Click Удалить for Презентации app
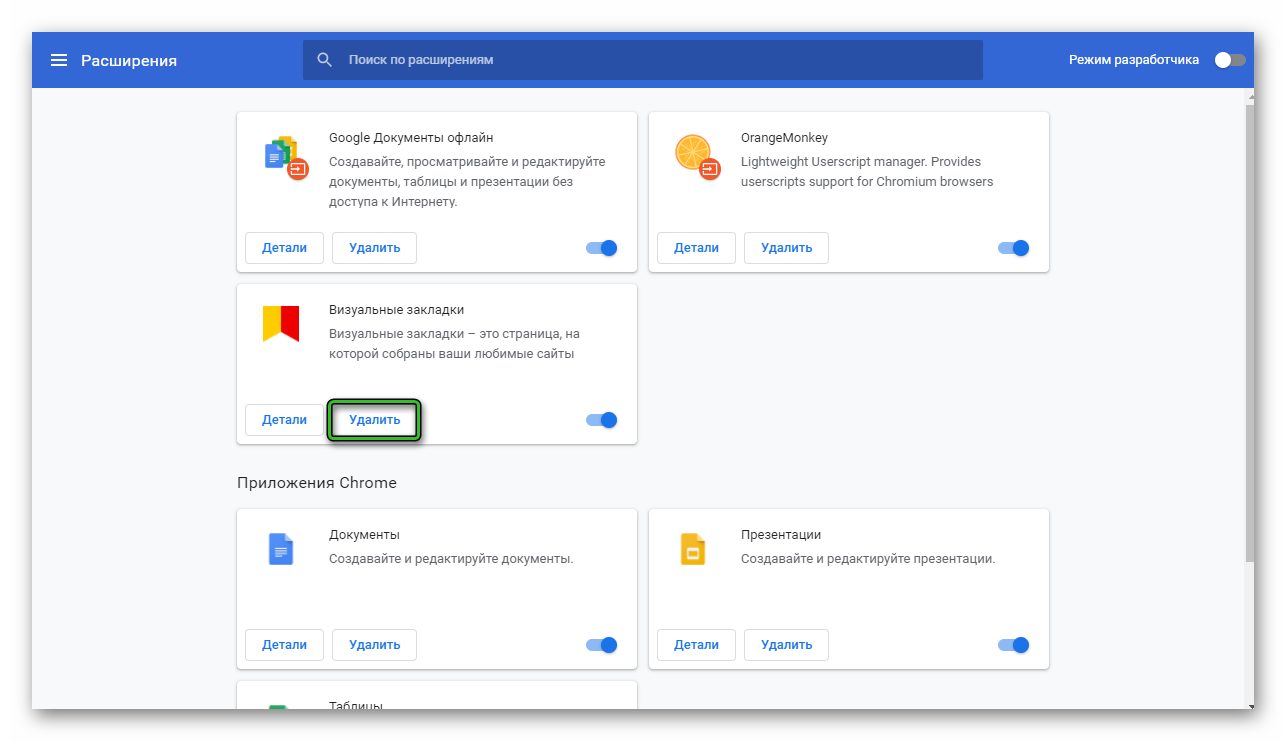1286x741 pixels. point(786,645)
